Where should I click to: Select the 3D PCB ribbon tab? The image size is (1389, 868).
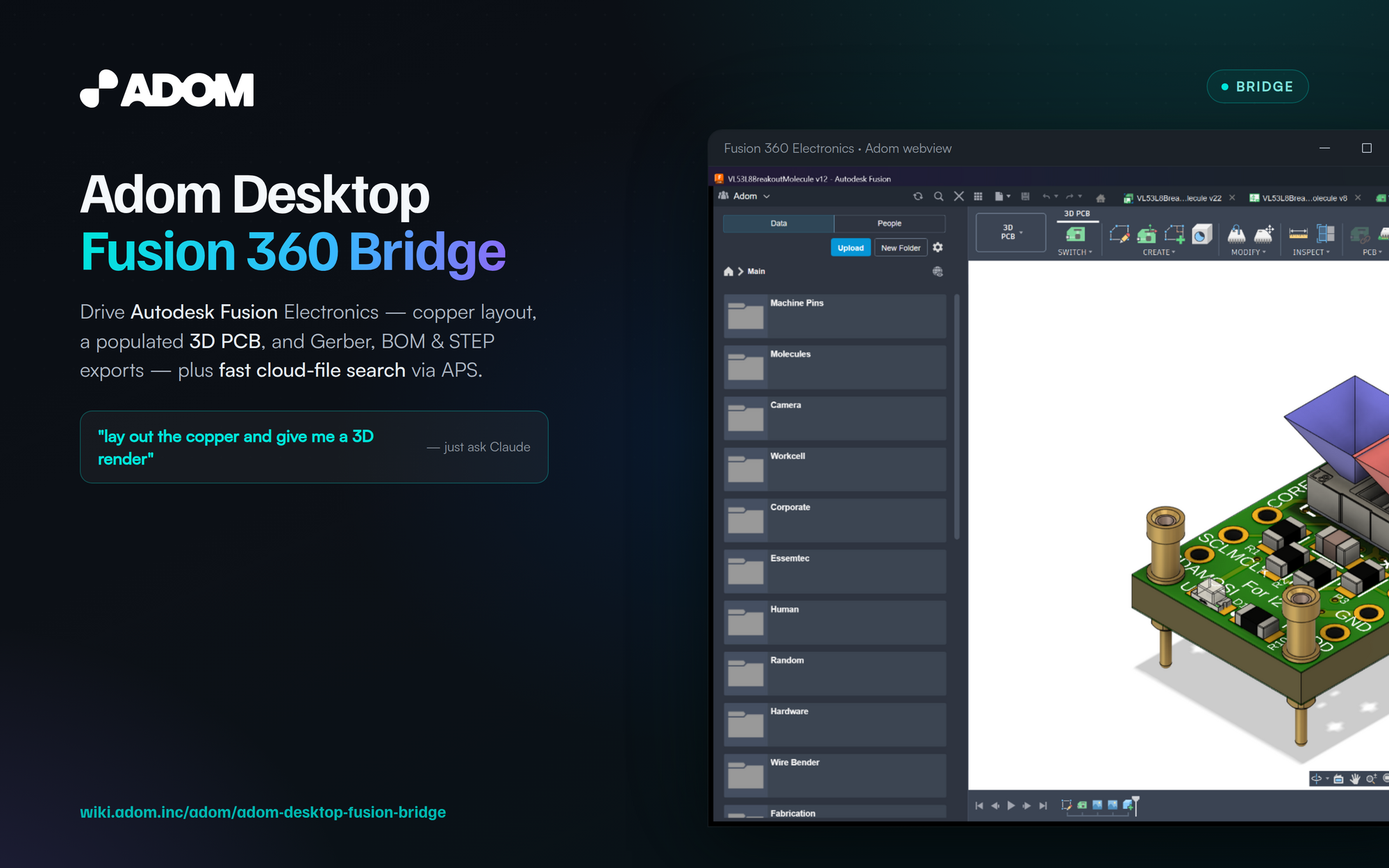1077,214
